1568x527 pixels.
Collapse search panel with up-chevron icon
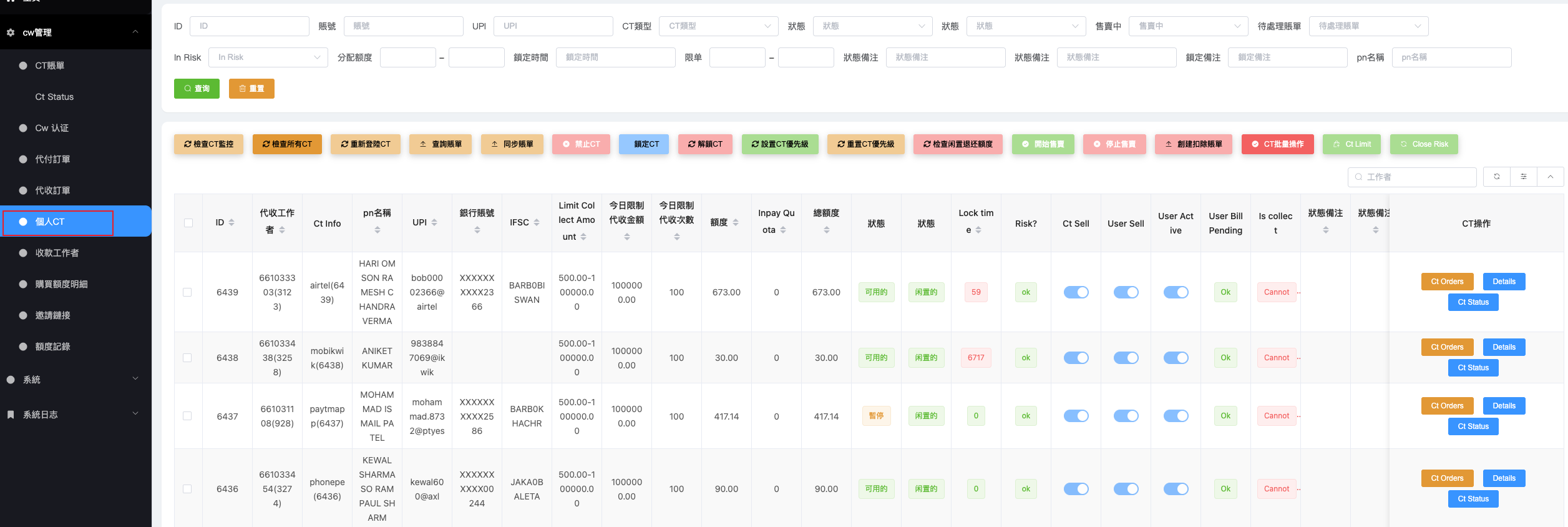(1550, 177)
